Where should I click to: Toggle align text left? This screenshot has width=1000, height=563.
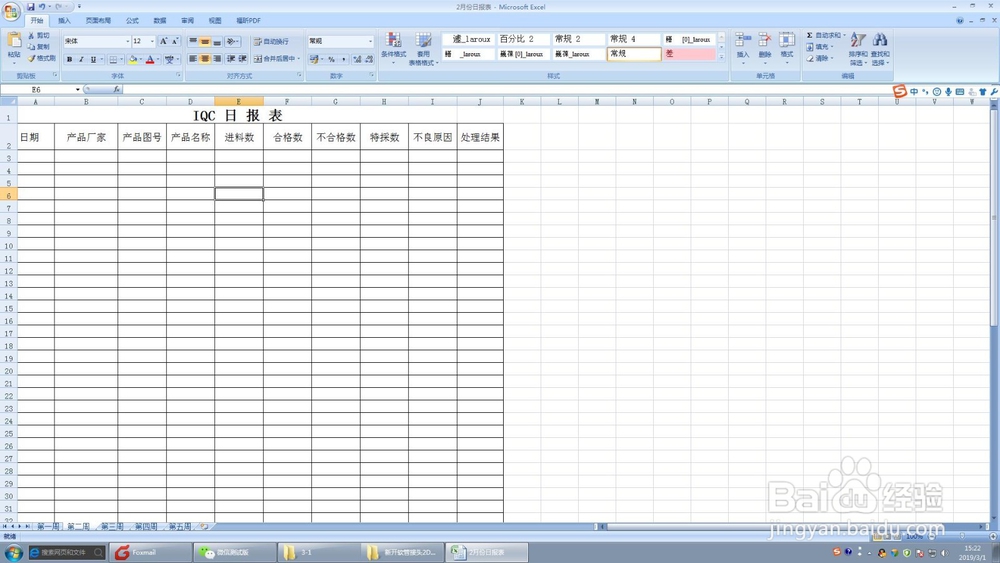click(193, 59)
